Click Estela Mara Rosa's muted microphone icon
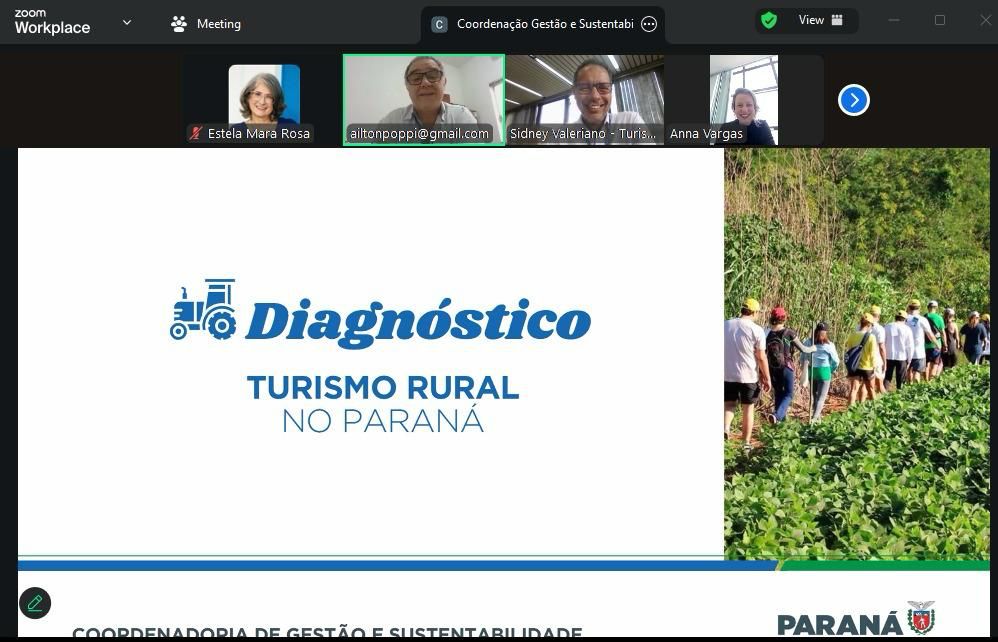 click(x=196, y=134)
